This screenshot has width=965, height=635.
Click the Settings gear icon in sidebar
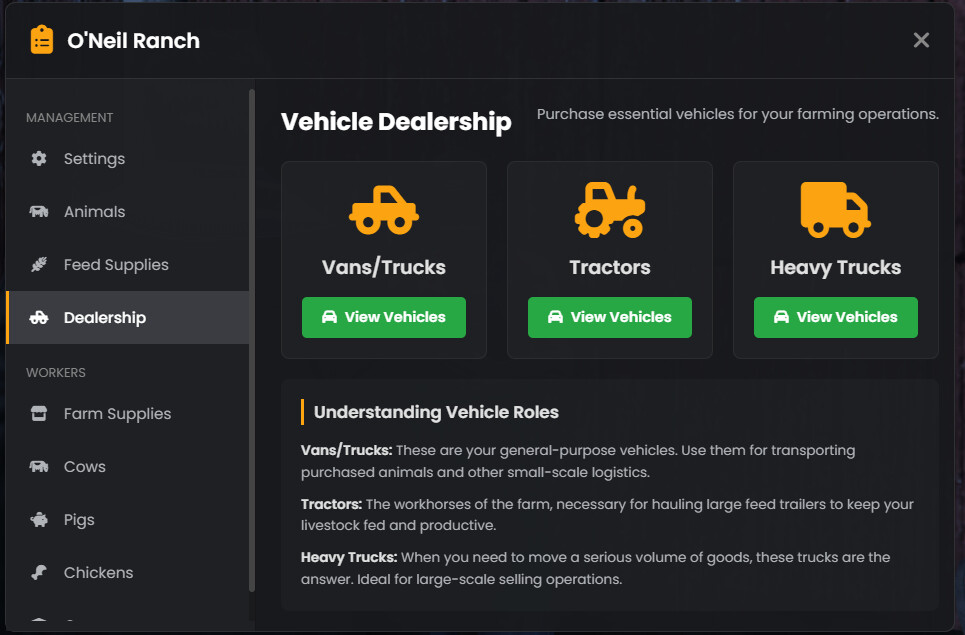[x=39, y=159]
